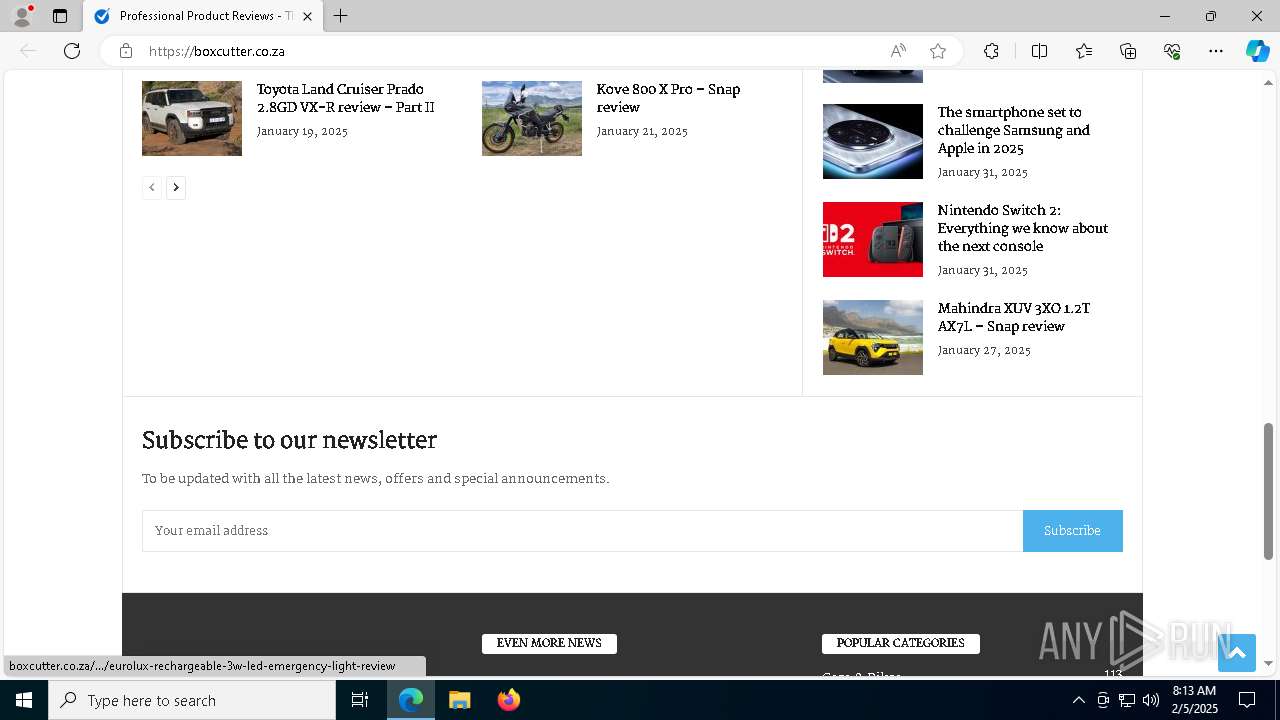Select January 21, 2025 date text
Viewport: 1280px width, 720px height.
pyautogui.click(x=642, y=131)
